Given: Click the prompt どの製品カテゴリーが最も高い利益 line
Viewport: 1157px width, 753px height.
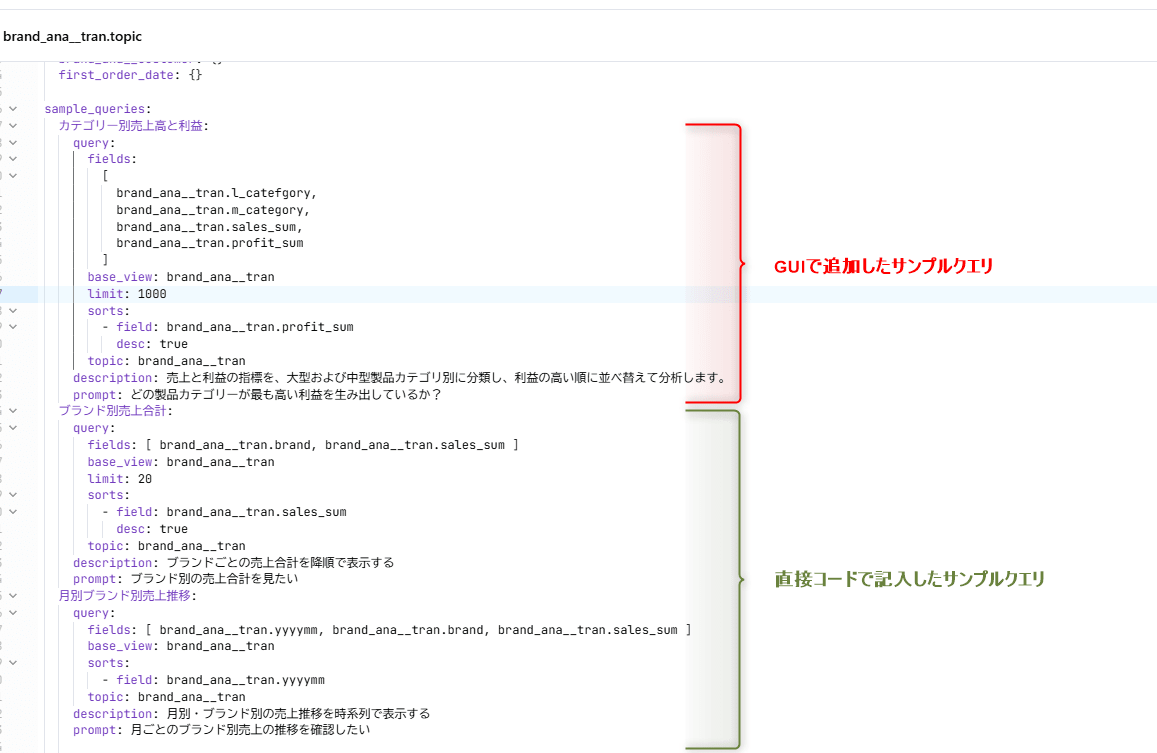Looking at the screenshot, I should point(257,394).
